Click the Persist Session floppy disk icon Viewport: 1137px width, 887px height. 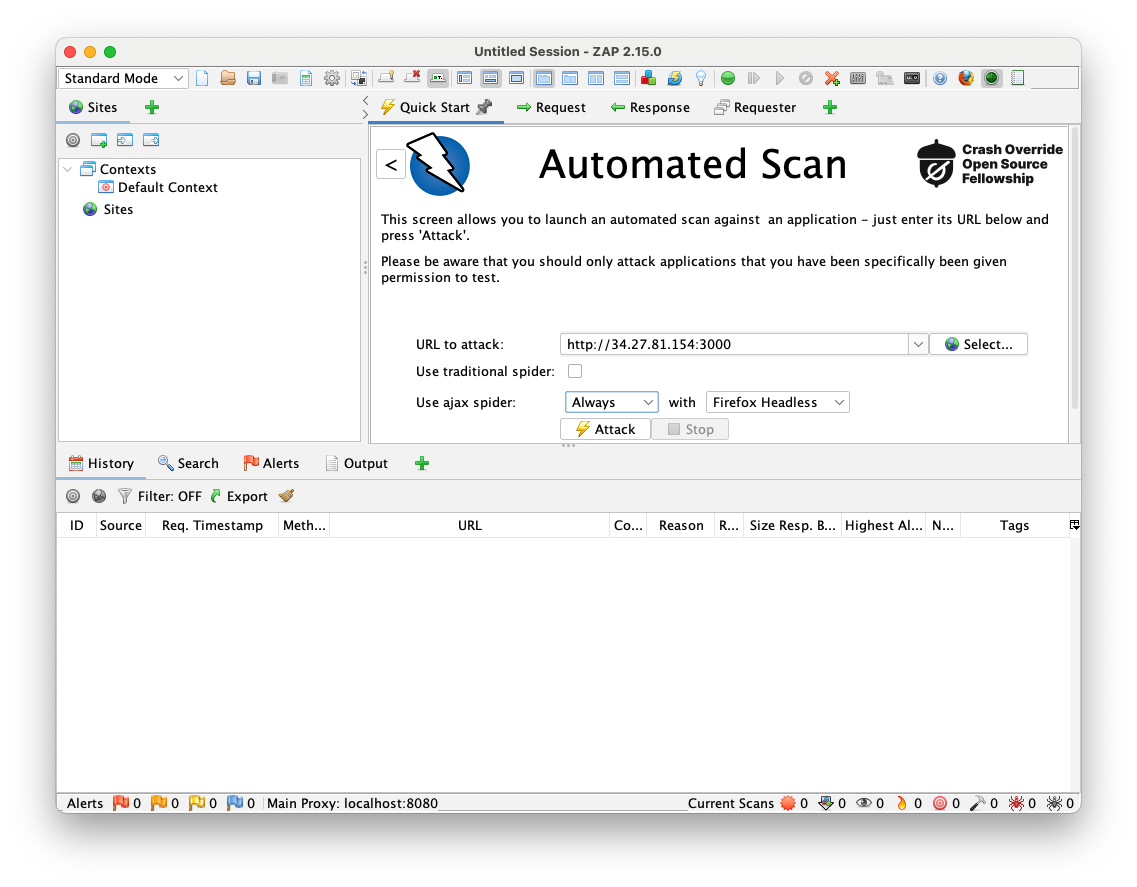pyautogui.click(x=254, y=78)
